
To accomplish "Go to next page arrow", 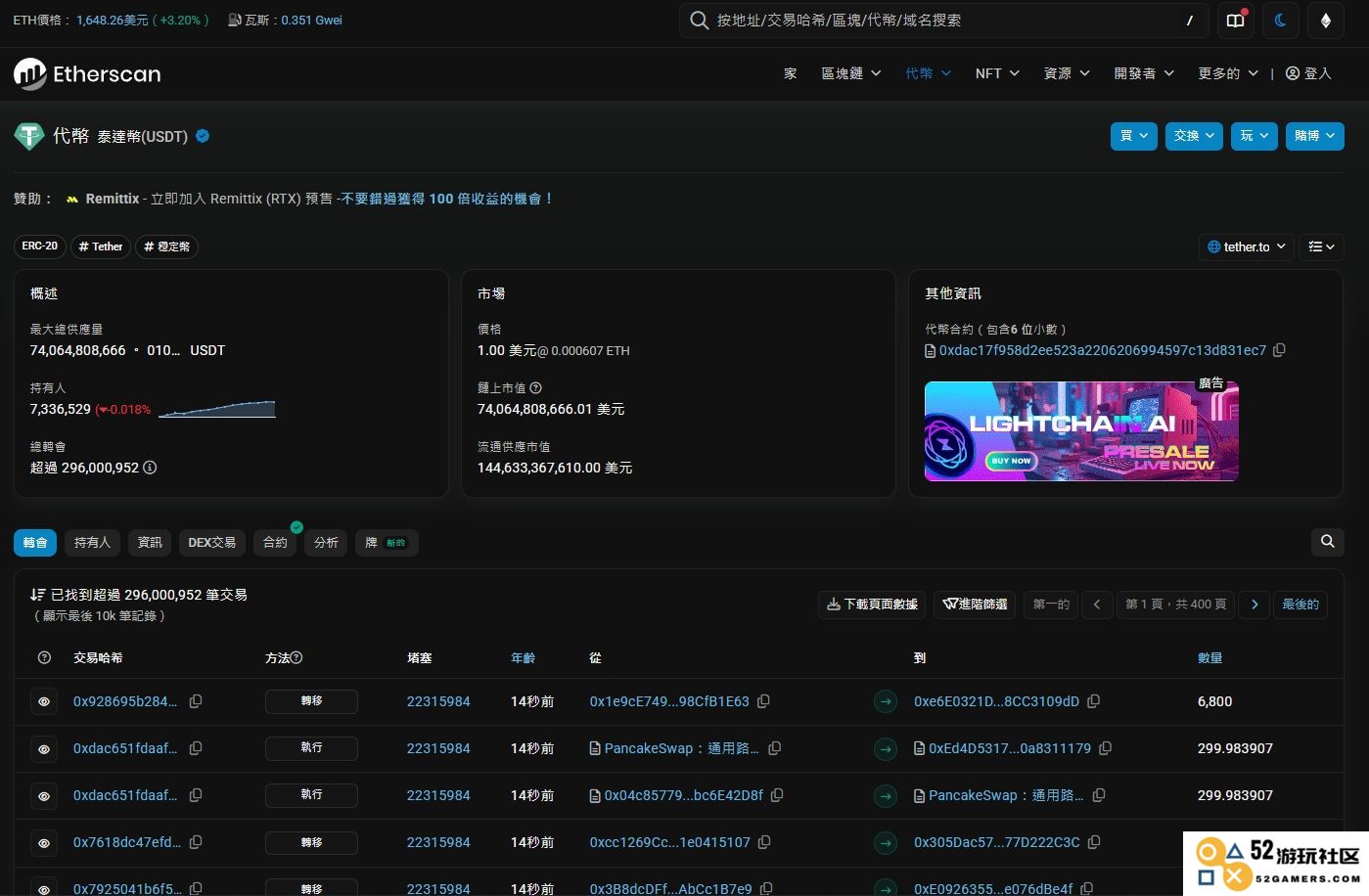I will 1255,605.
